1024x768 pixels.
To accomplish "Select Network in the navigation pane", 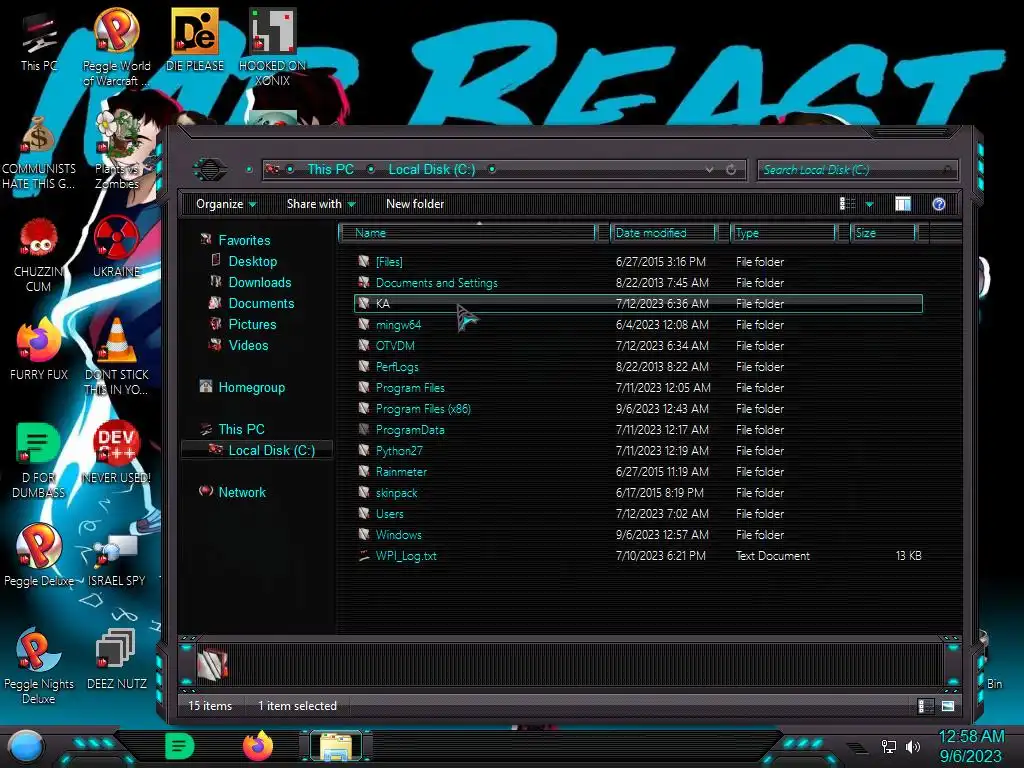I will (242, 492).
